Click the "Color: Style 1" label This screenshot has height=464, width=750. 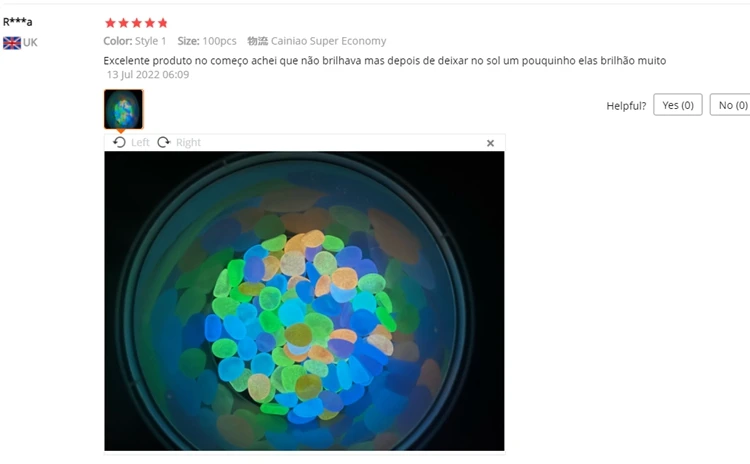click(135, 41)
